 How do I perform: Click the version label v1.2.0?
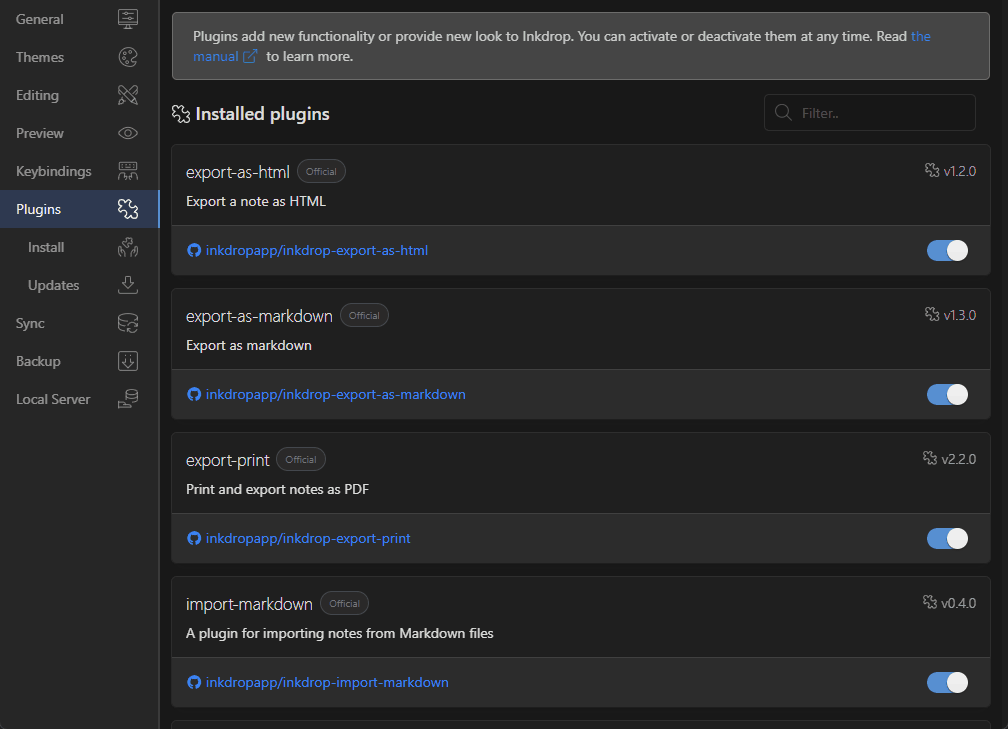pos(959,171)
